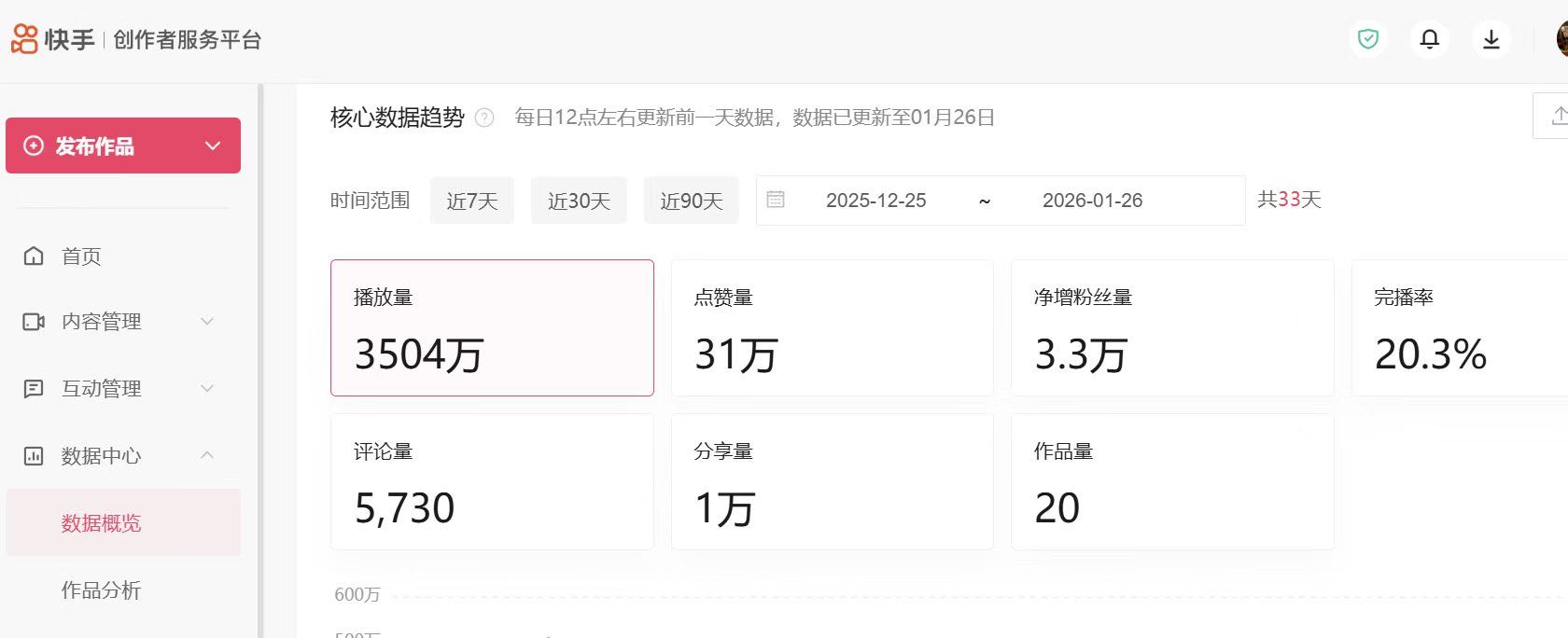
Task: Click the 创作者服务平台 title text
Action: click(188, 40)
